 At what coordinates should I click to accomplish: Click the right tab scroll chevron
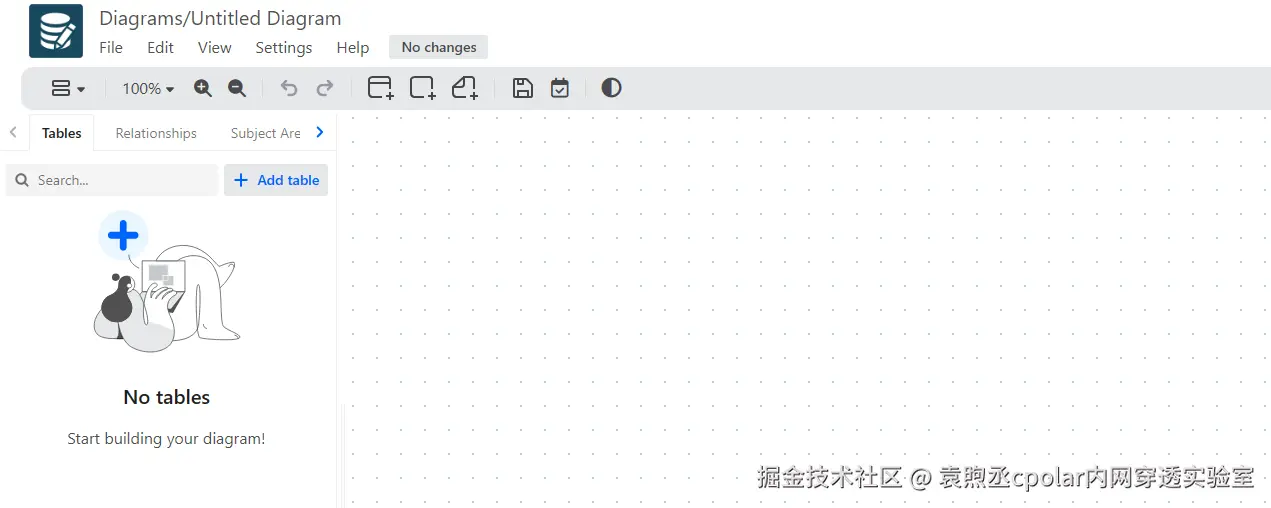(320, 132)
